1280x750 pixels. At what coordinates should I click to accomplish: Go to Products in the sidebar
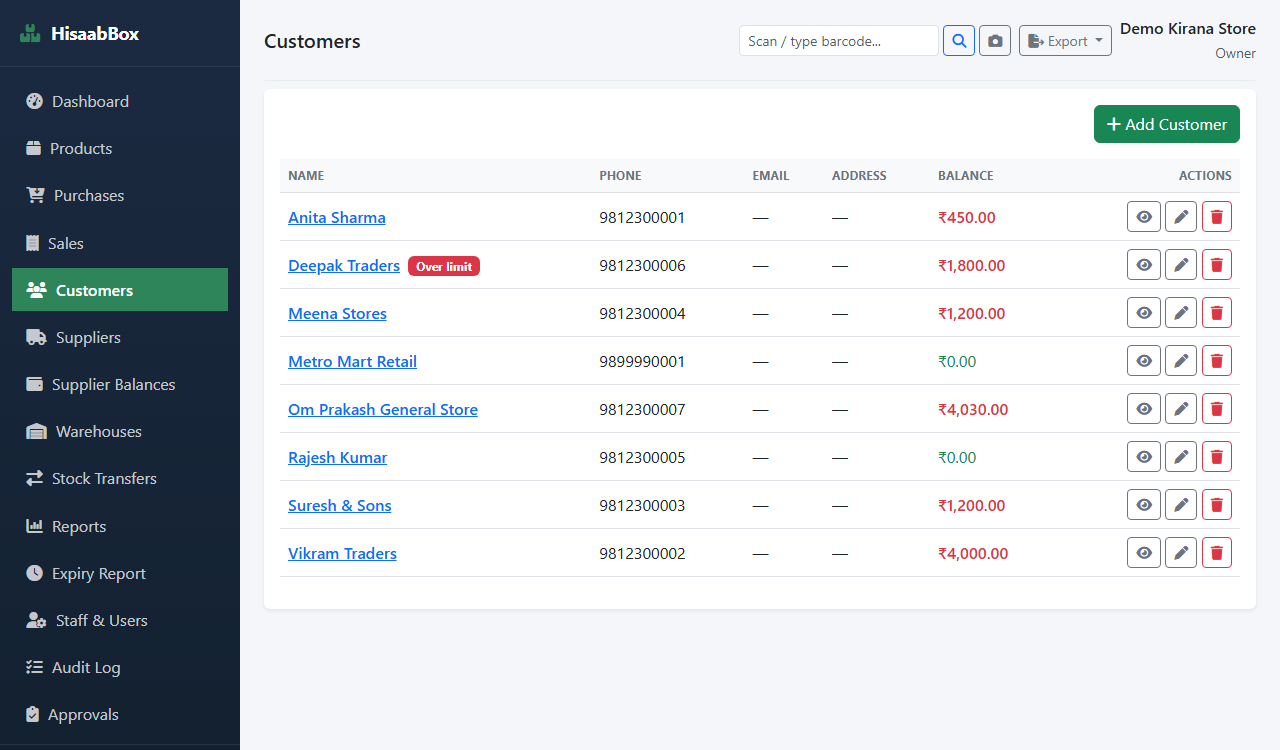(x=120, y=148)
